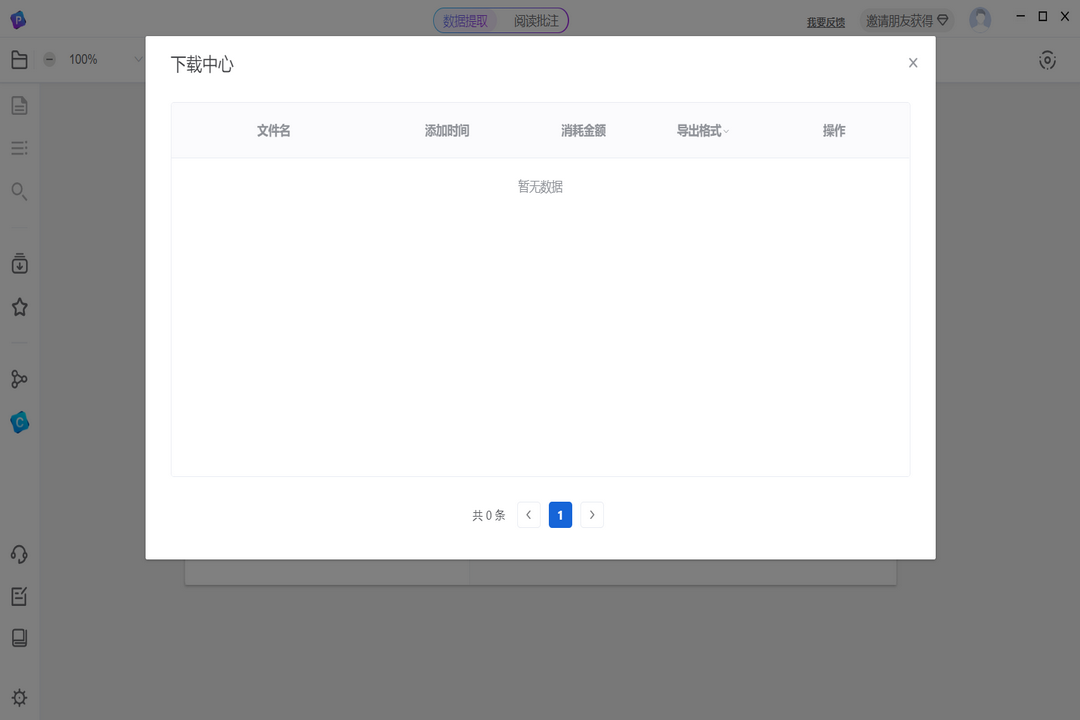This screenshot has width=1080, height=720.
Task: Click the feedback note icon near bottom
Action: tap(19, 596)
